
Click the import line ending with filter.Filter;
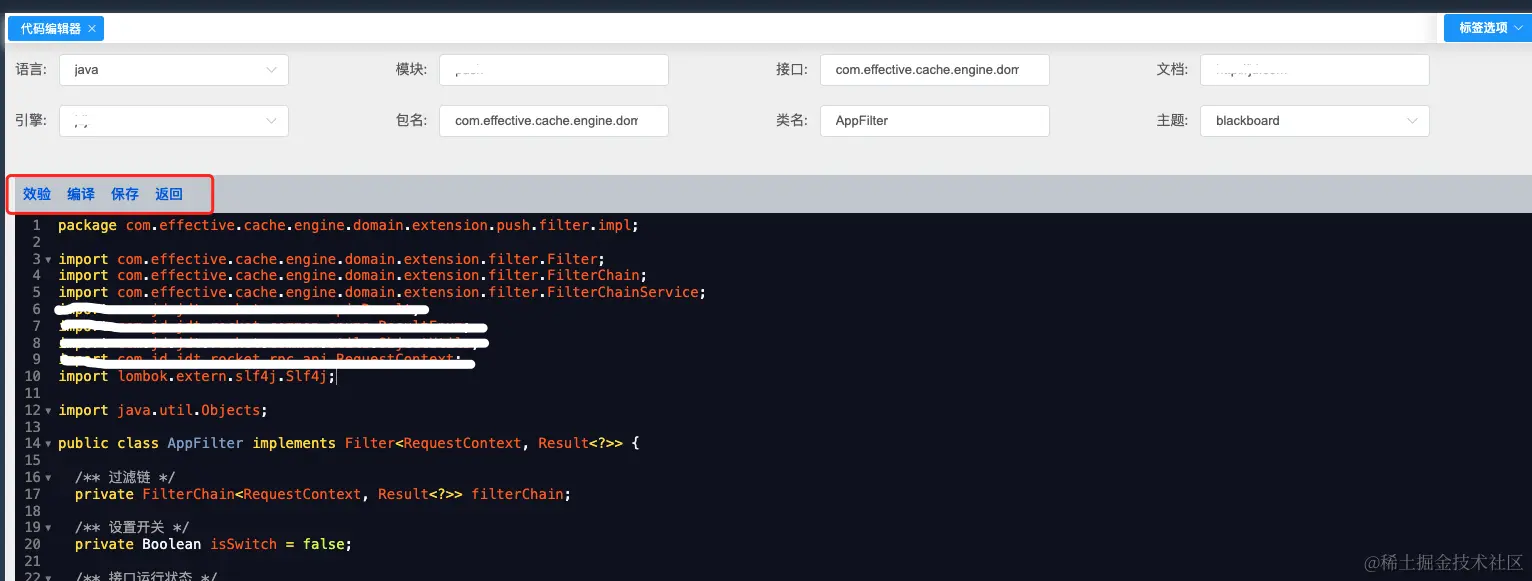(x=332, y=259)
